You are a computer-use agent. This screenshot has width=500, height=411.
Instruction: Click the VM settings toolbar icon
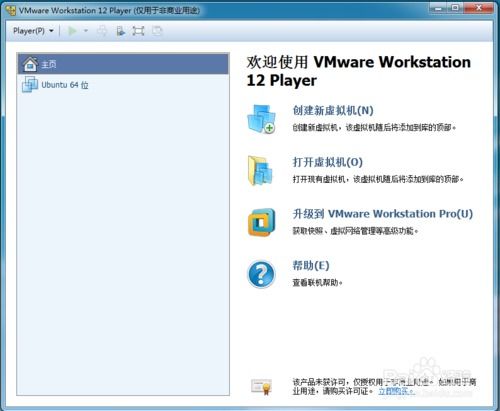120,31
